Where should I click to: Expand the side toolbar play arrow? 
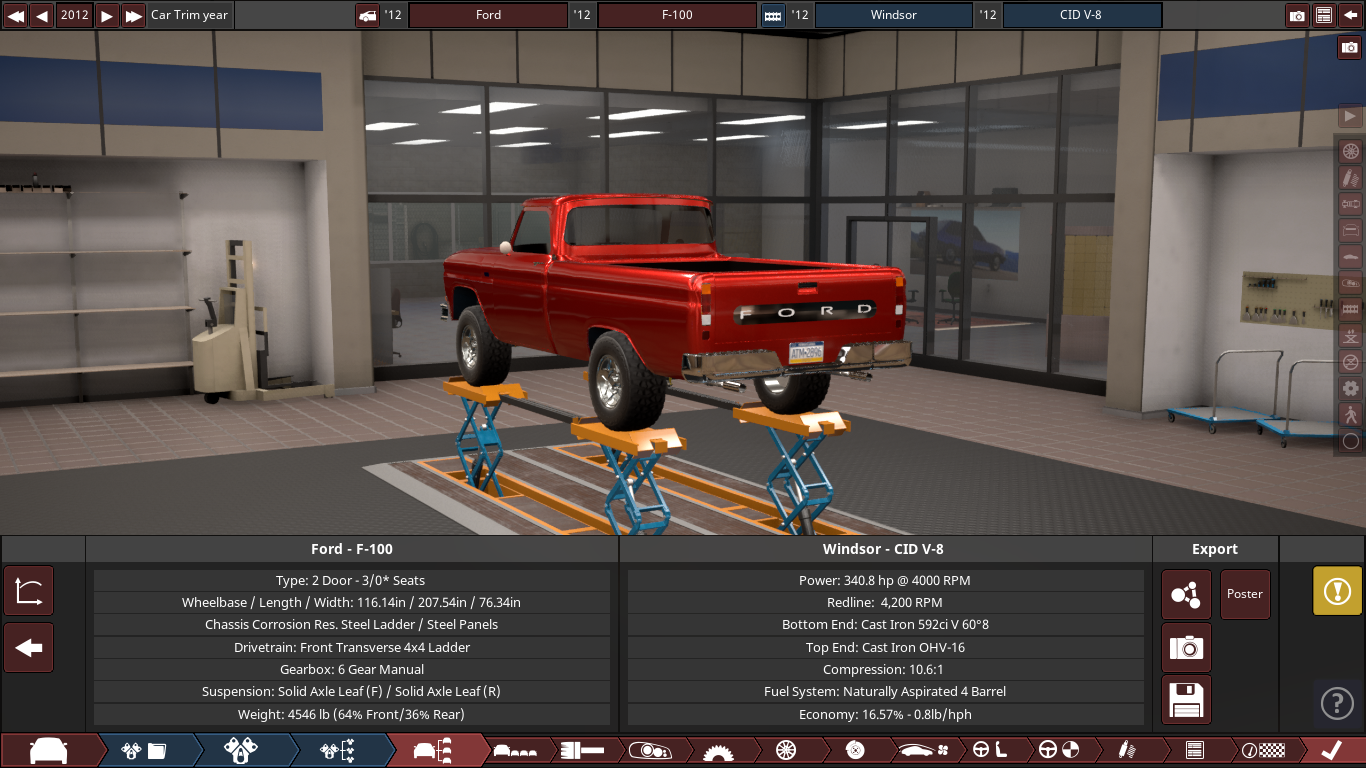click(1350, 116)
